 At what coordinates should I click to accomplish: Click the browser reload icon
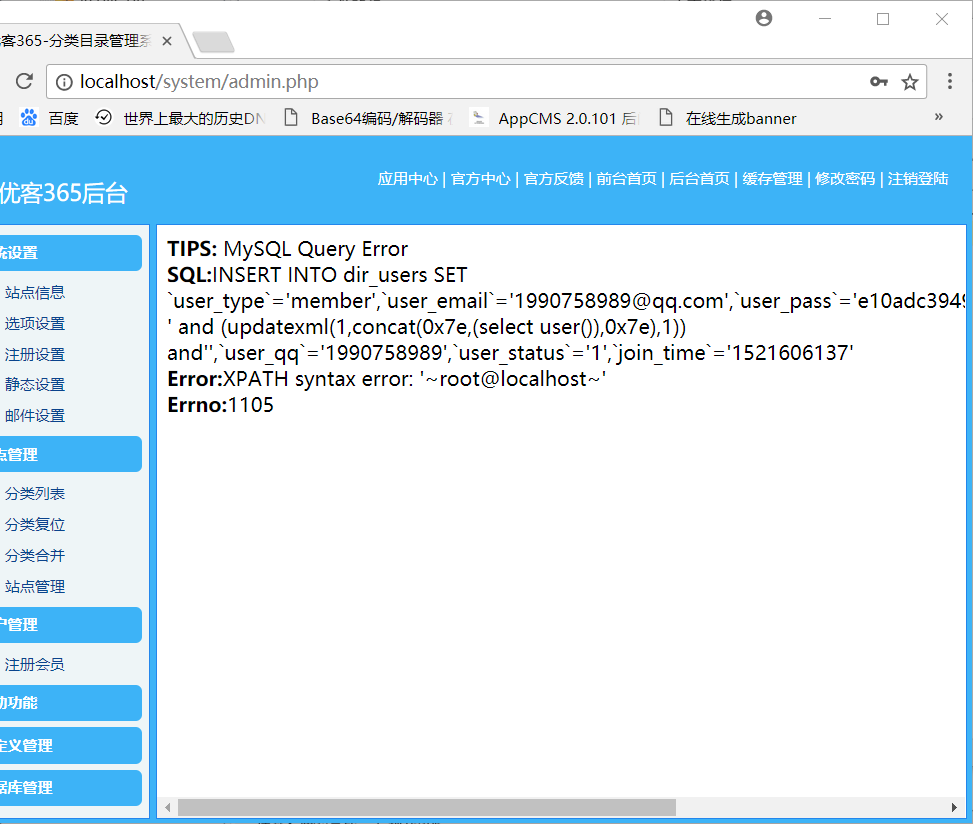point(25,82)
